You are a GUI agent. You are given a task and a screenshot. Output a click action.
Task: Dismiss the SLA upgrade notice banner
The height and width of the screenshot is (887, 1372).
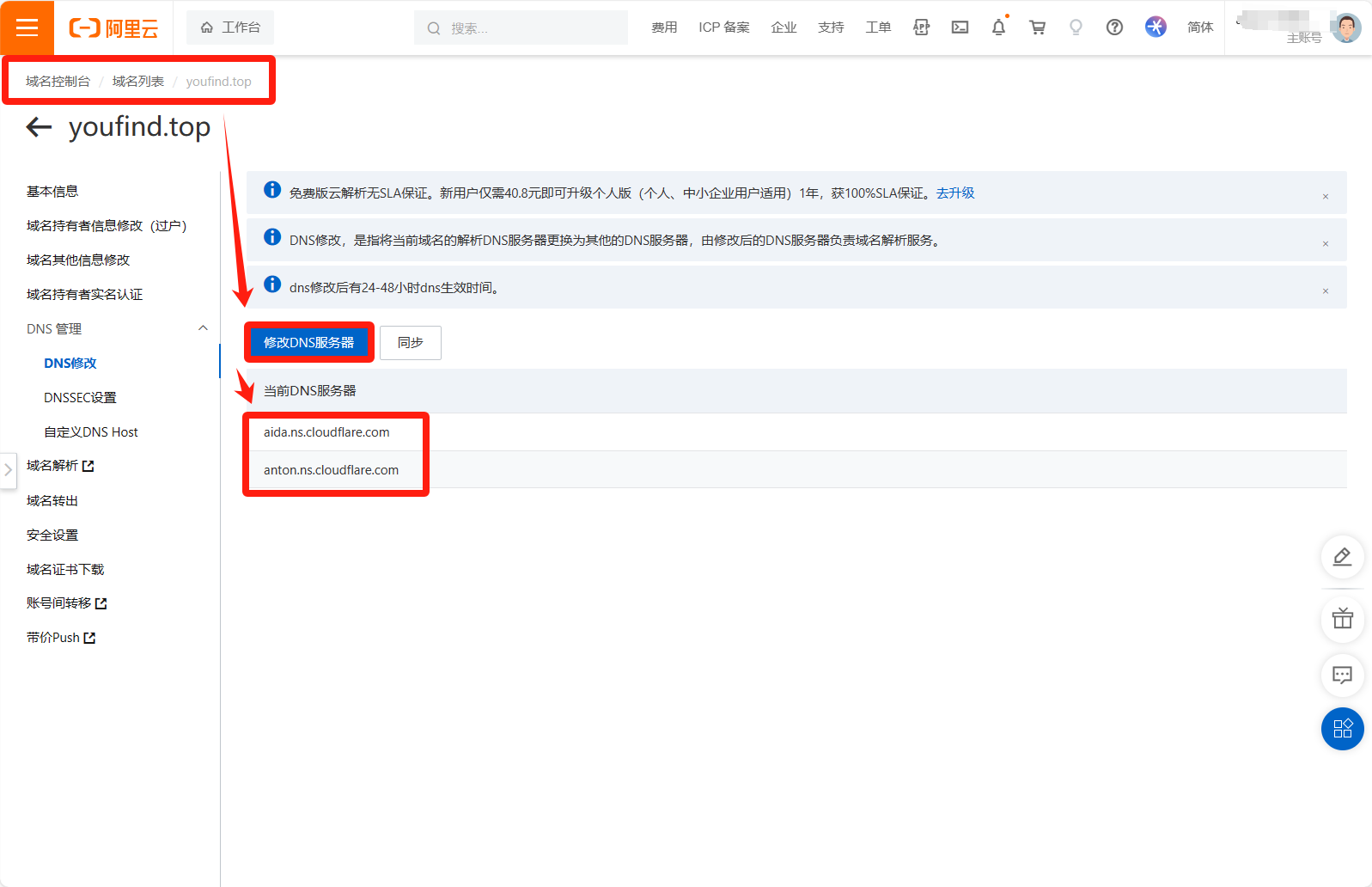(1326, 197)
